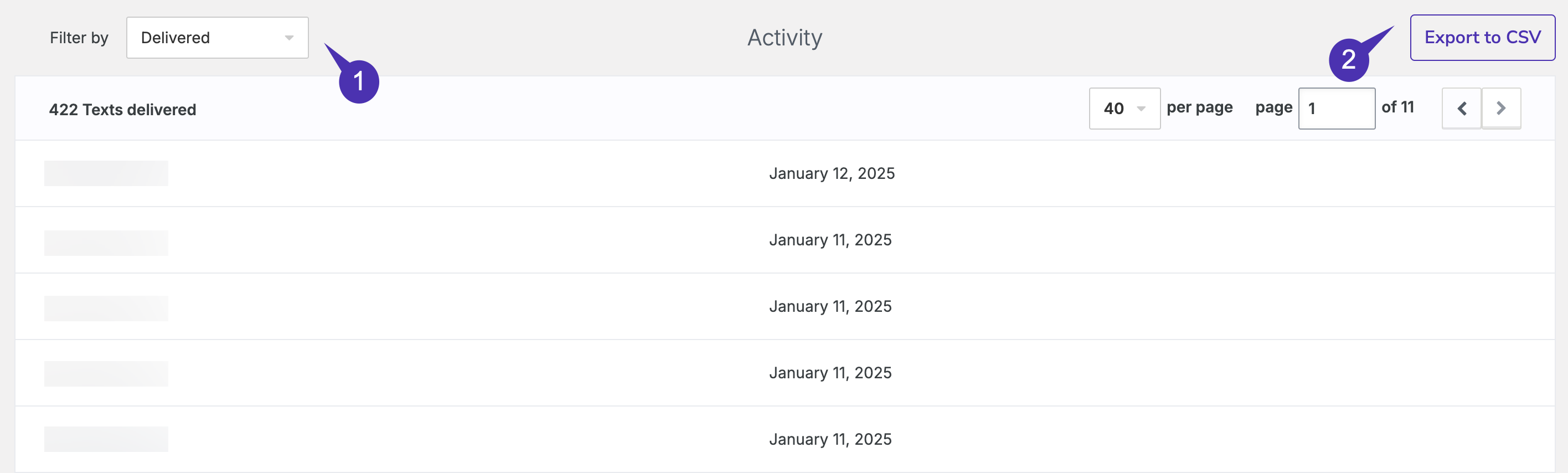Click annotation marker number 2
The image size is (1568, 473).
point(1349,60)
